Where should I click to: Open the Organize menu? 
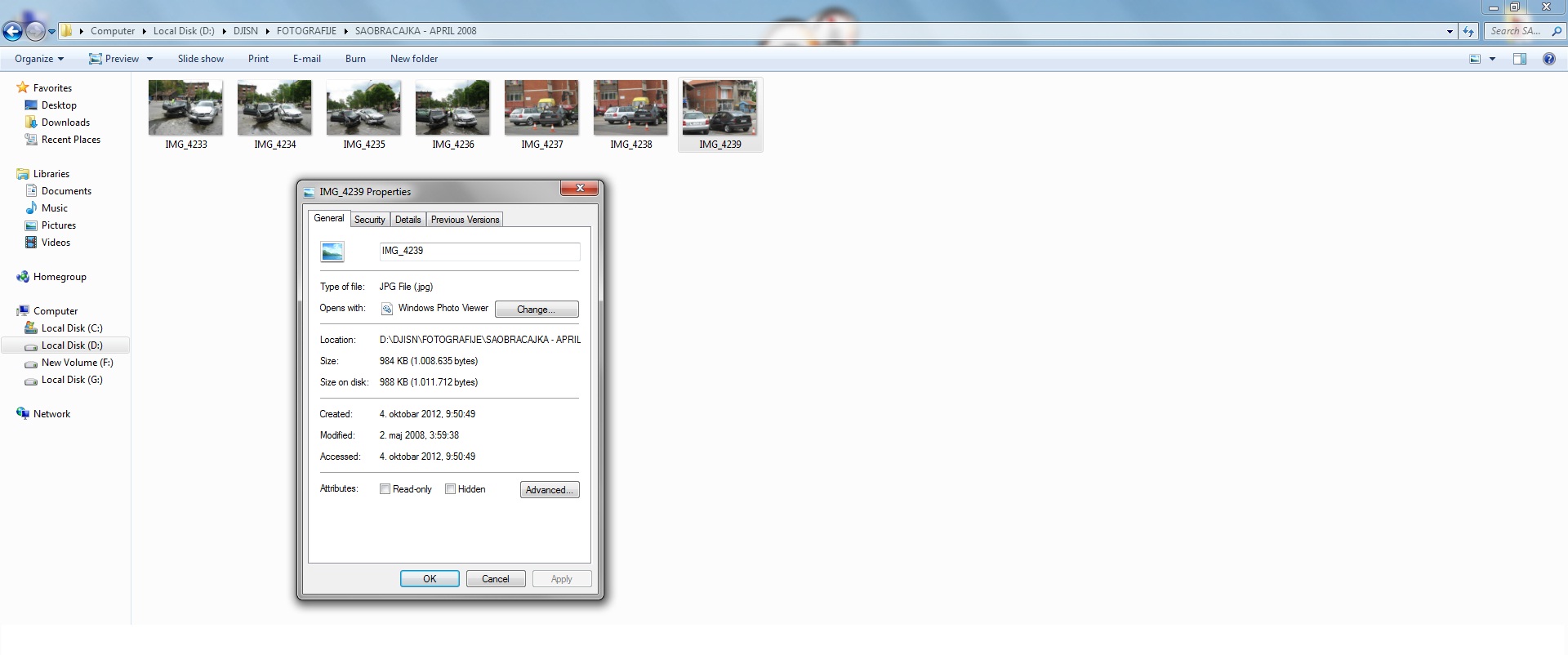coord(39,59)
